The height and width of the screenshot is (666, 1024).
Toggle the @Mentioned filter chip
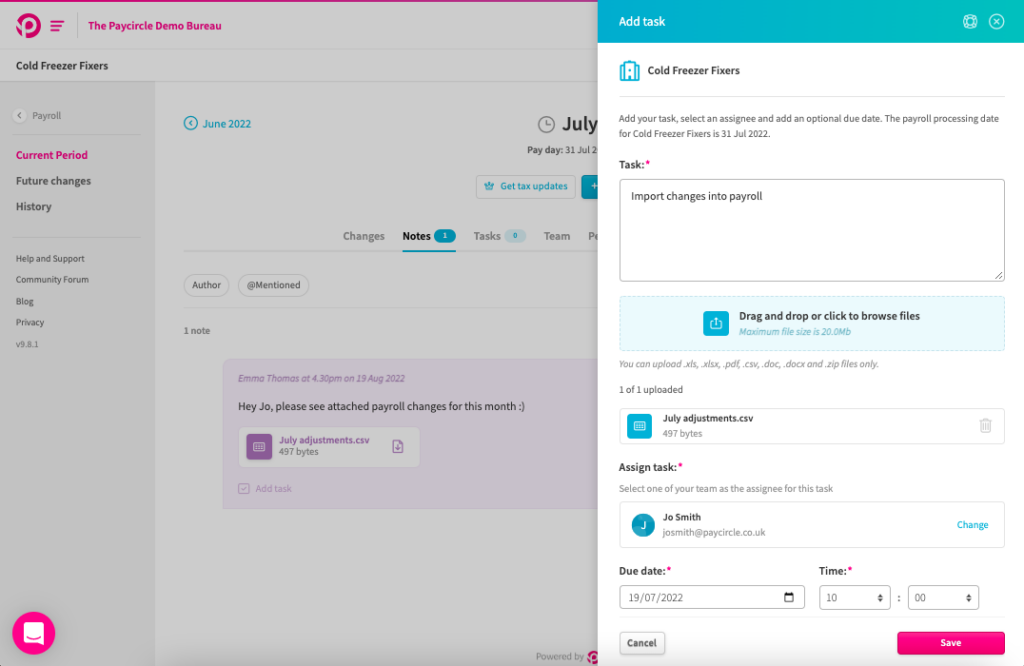coord(273,285)
